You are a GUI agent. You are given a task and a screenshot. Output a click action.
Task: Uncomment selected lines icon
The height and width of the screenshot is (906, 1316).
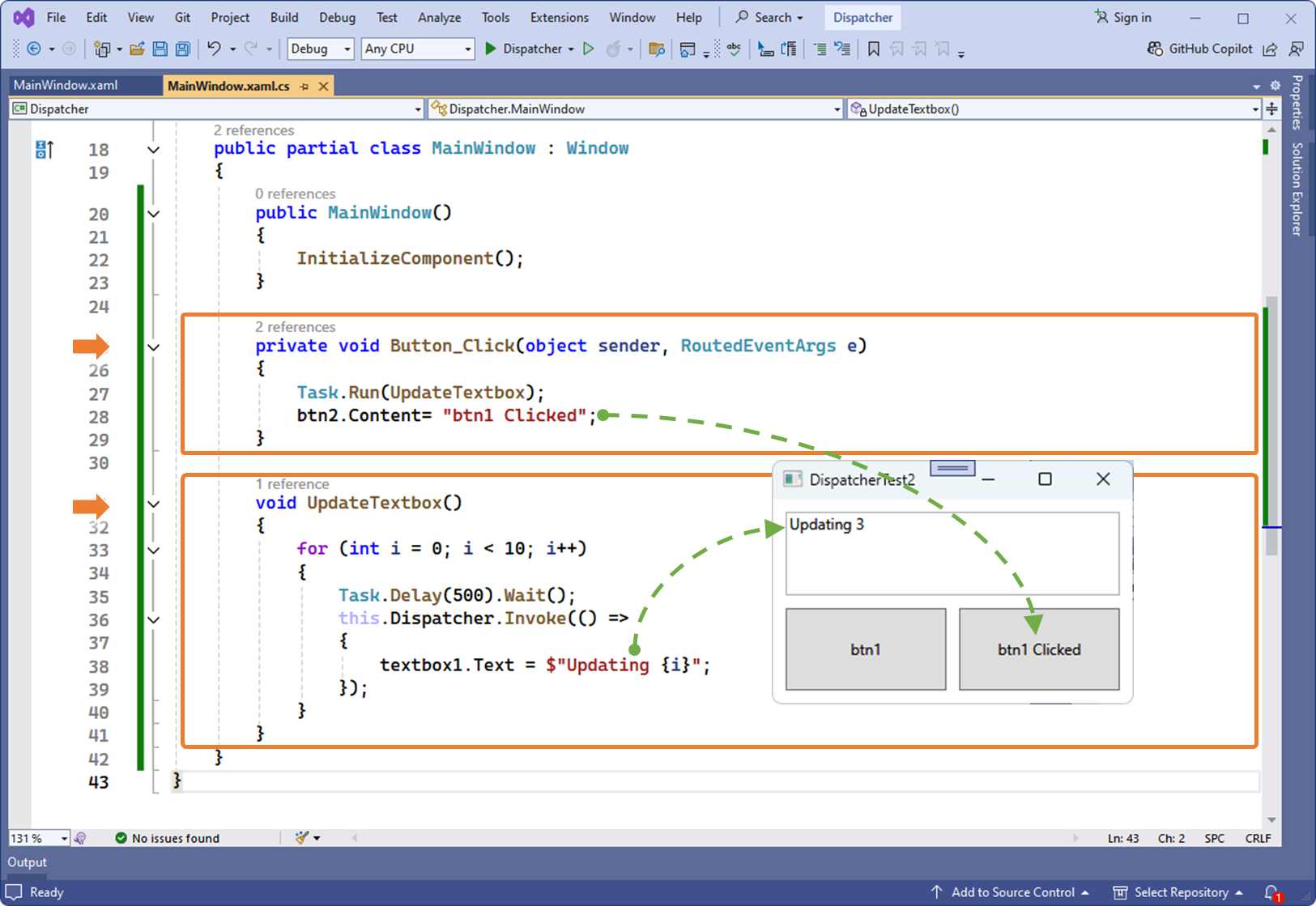pyautogui.click(x=843, y=49)
